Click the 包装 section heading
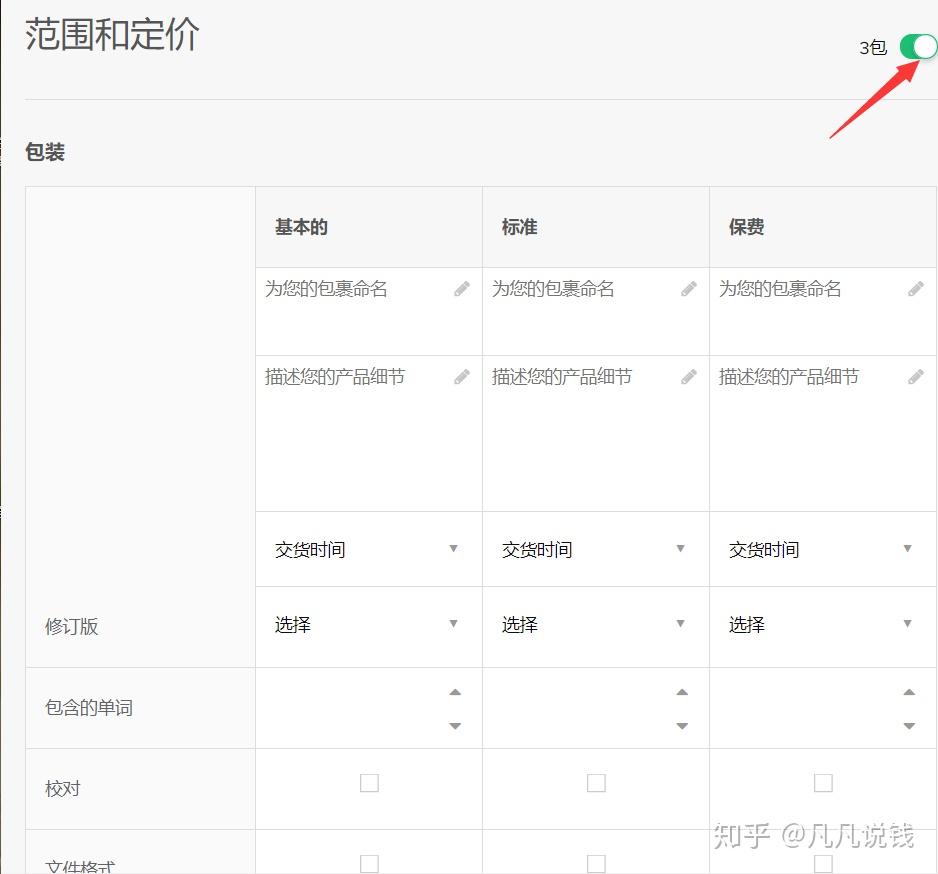 tap(45, 151)
